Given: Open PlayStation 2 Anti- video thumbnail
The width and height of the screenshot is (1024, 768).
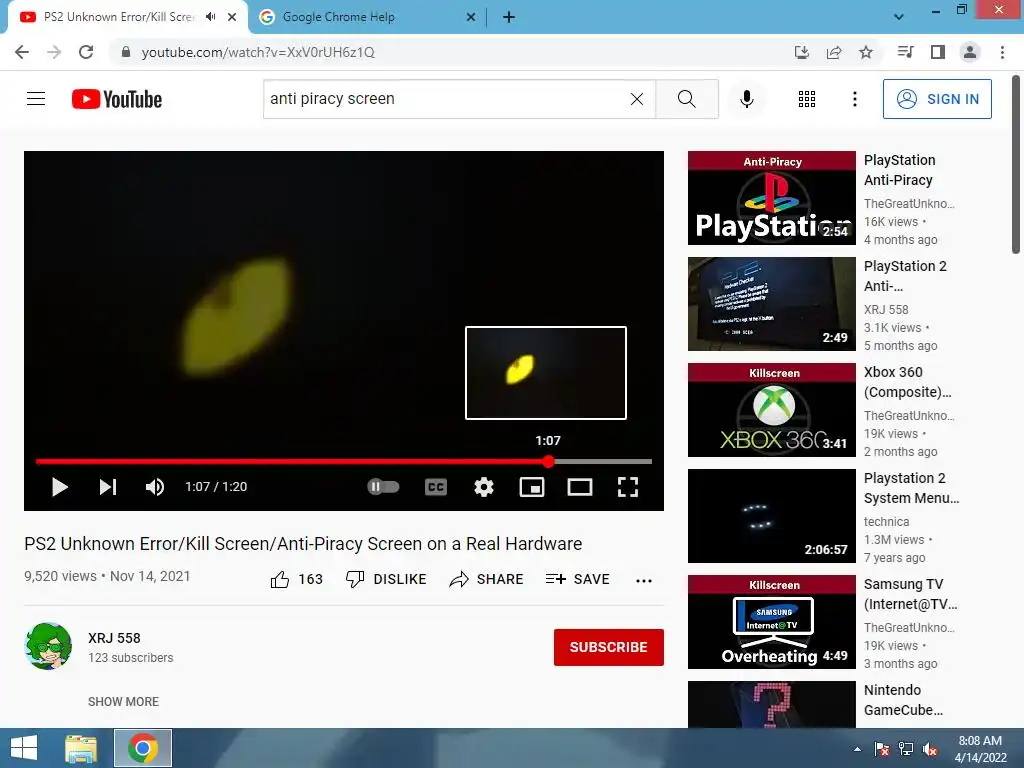Looking at the screenshot, I should pos(772,304).
